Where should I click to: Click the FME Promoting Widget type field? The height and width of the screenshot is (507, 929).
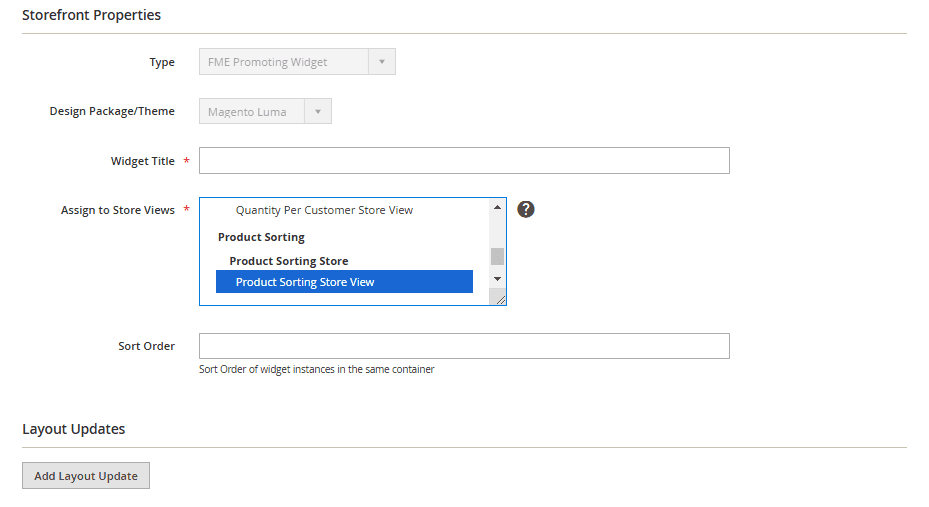tap(284, 62)
